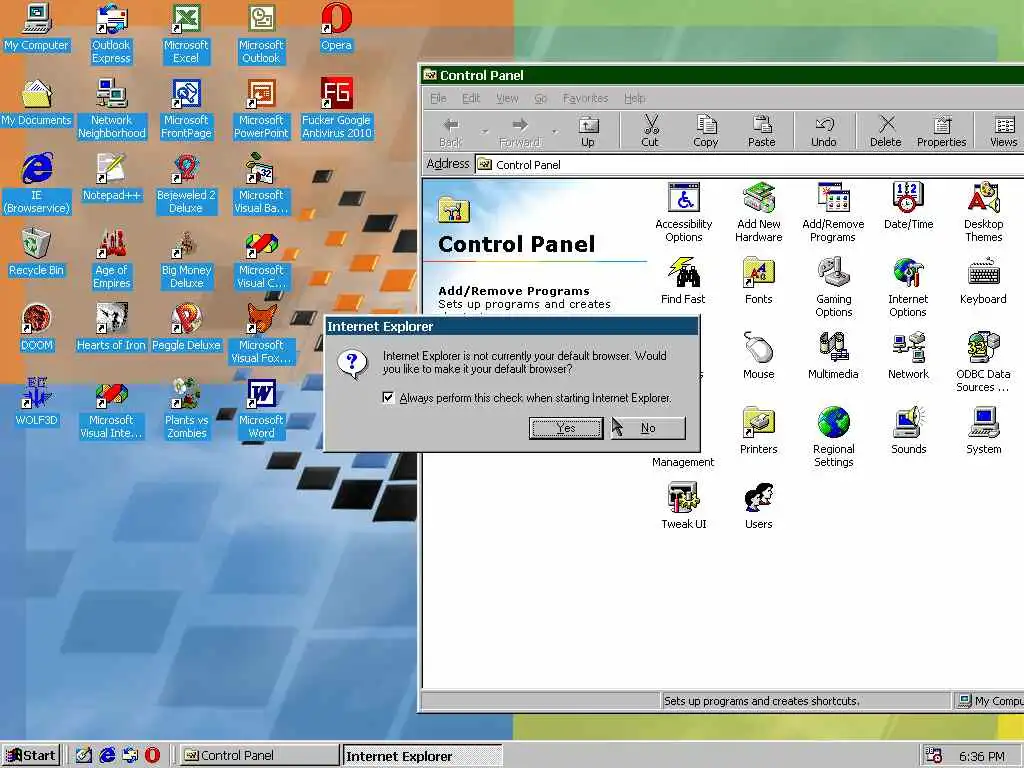Click No in Internet Explorer dialog
The image size is (1024, 768).
(x=648, y=428)
